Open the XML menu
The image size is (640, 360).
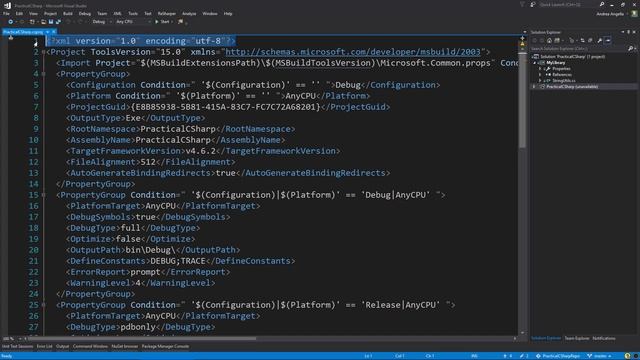[118, 13]
